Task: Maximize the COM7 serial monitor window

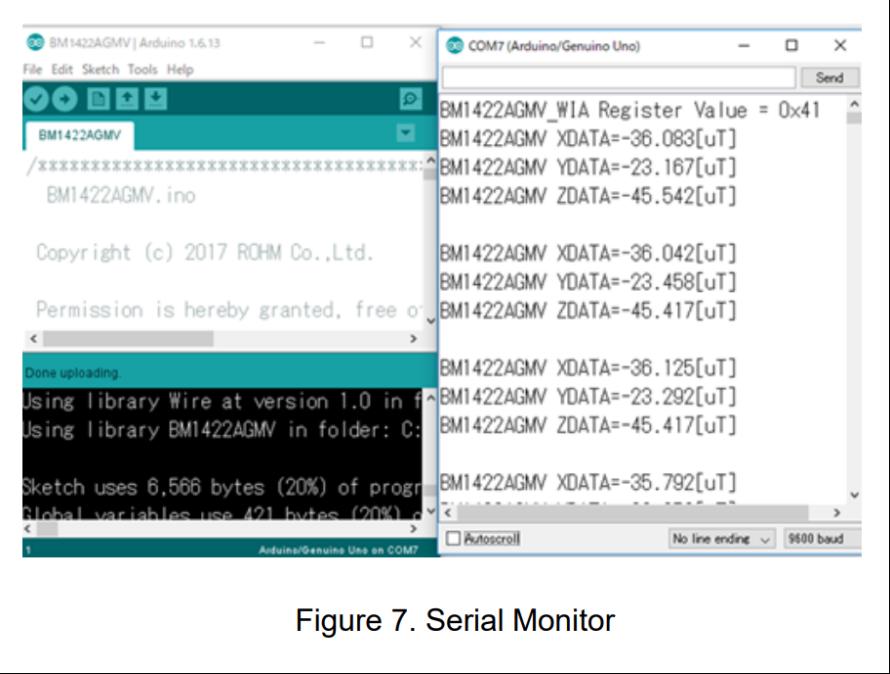Action: [x=791, y=45]
